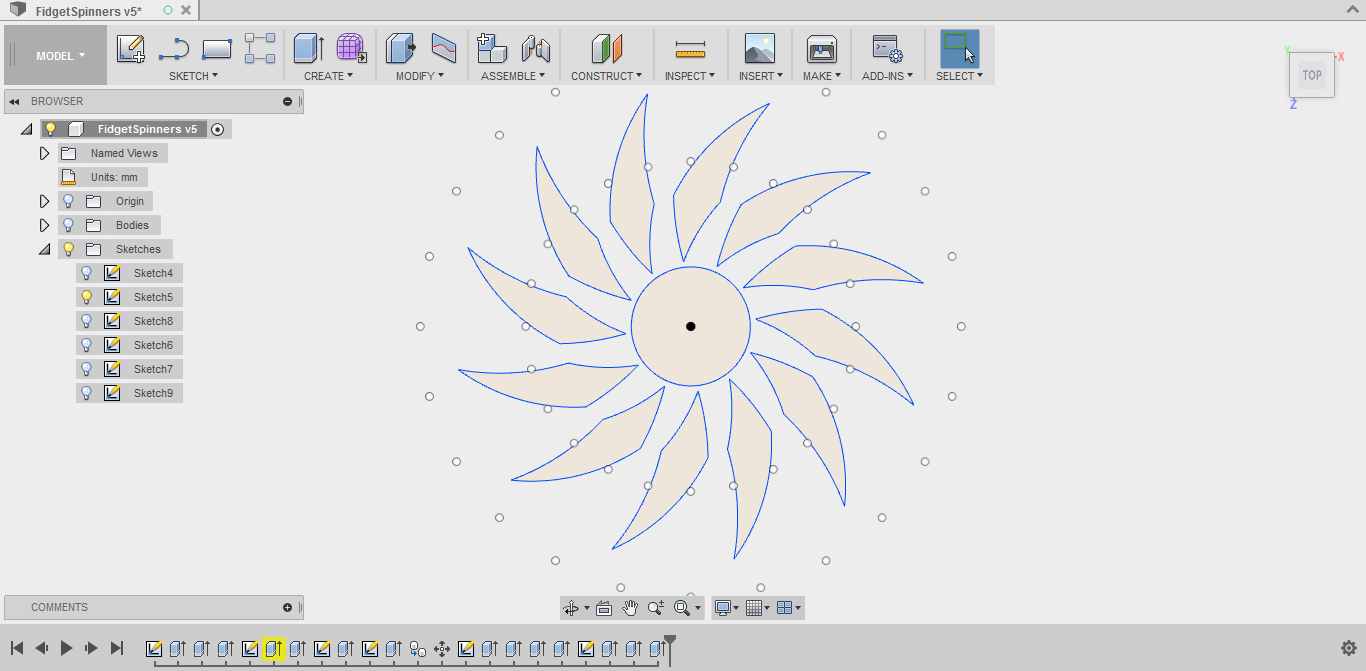Toggle Origin folder visibility
This screenshot has height=671, width=1366.
(66, 200)
